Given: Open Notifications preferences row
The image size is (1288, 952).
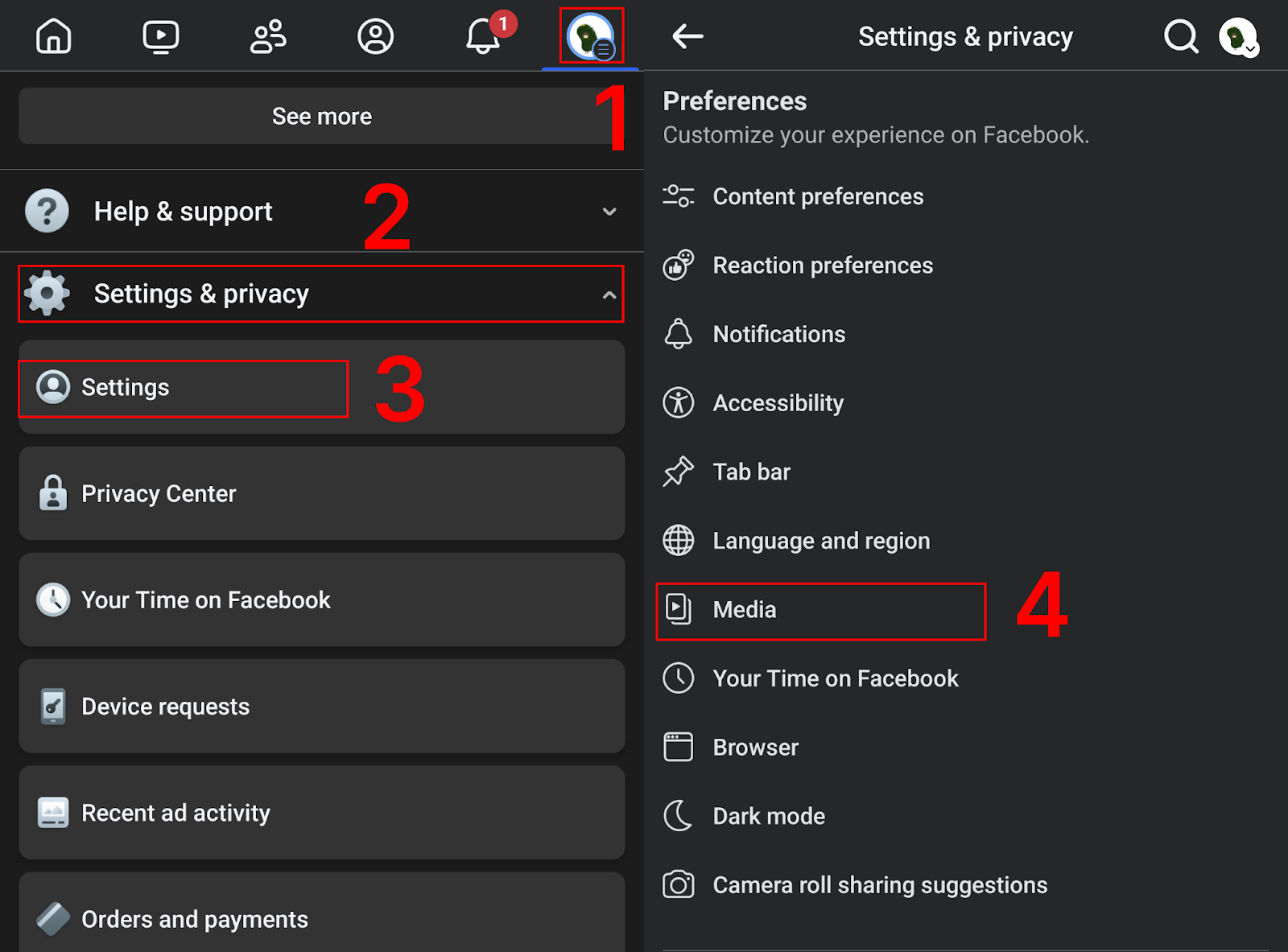Looking at the screenshot, I should coord(966,334).
